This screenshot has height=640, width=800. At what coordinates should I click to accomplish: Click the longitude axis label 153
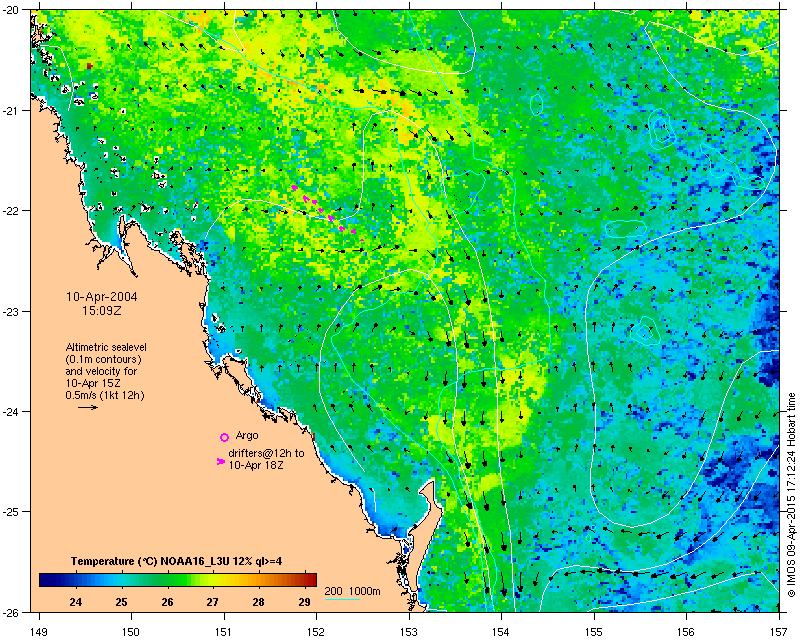coord(409,632)
